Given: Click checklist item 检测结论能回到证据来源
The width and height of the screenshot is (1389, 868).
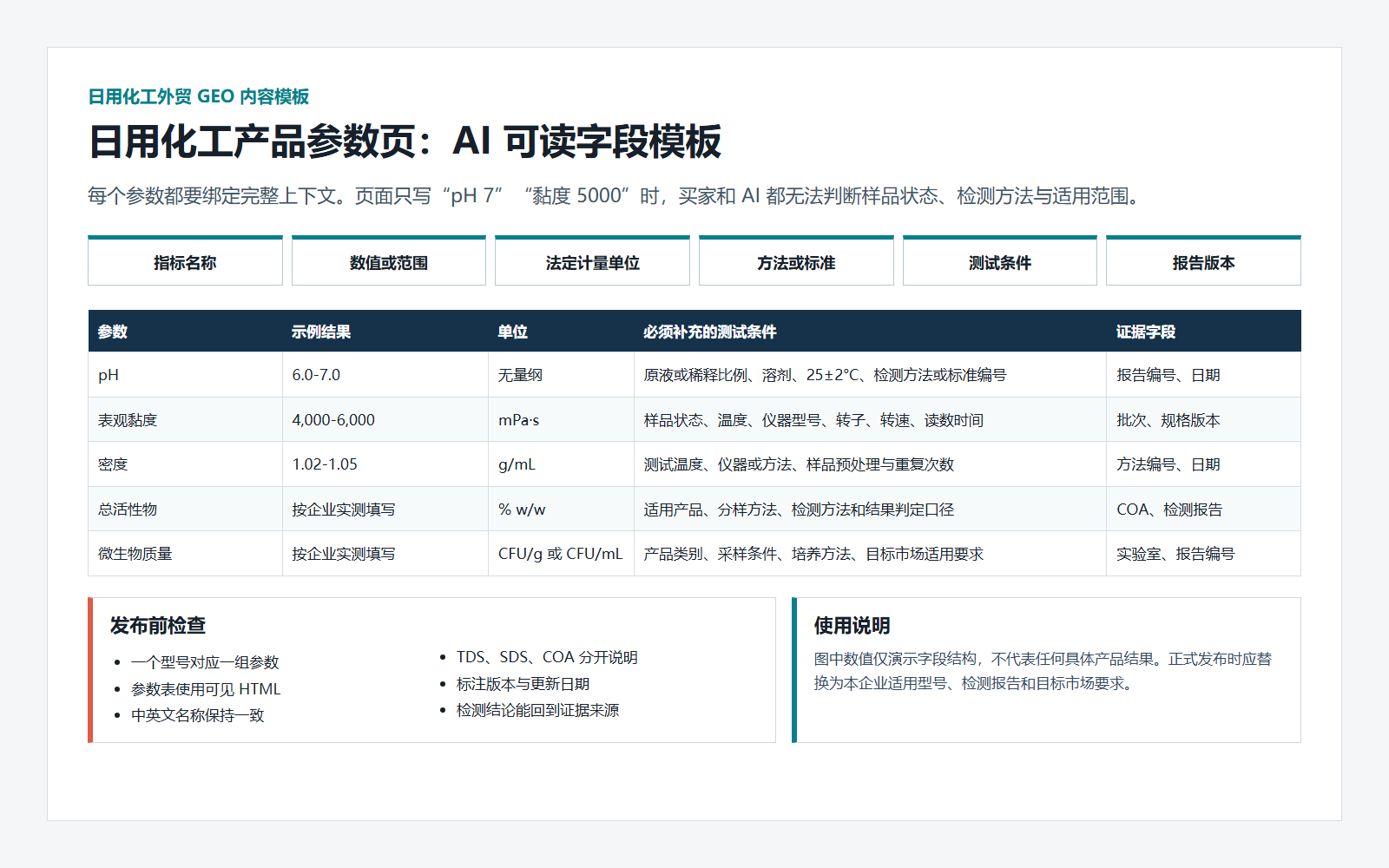Looking at the screenshot, I should (538, 710).
